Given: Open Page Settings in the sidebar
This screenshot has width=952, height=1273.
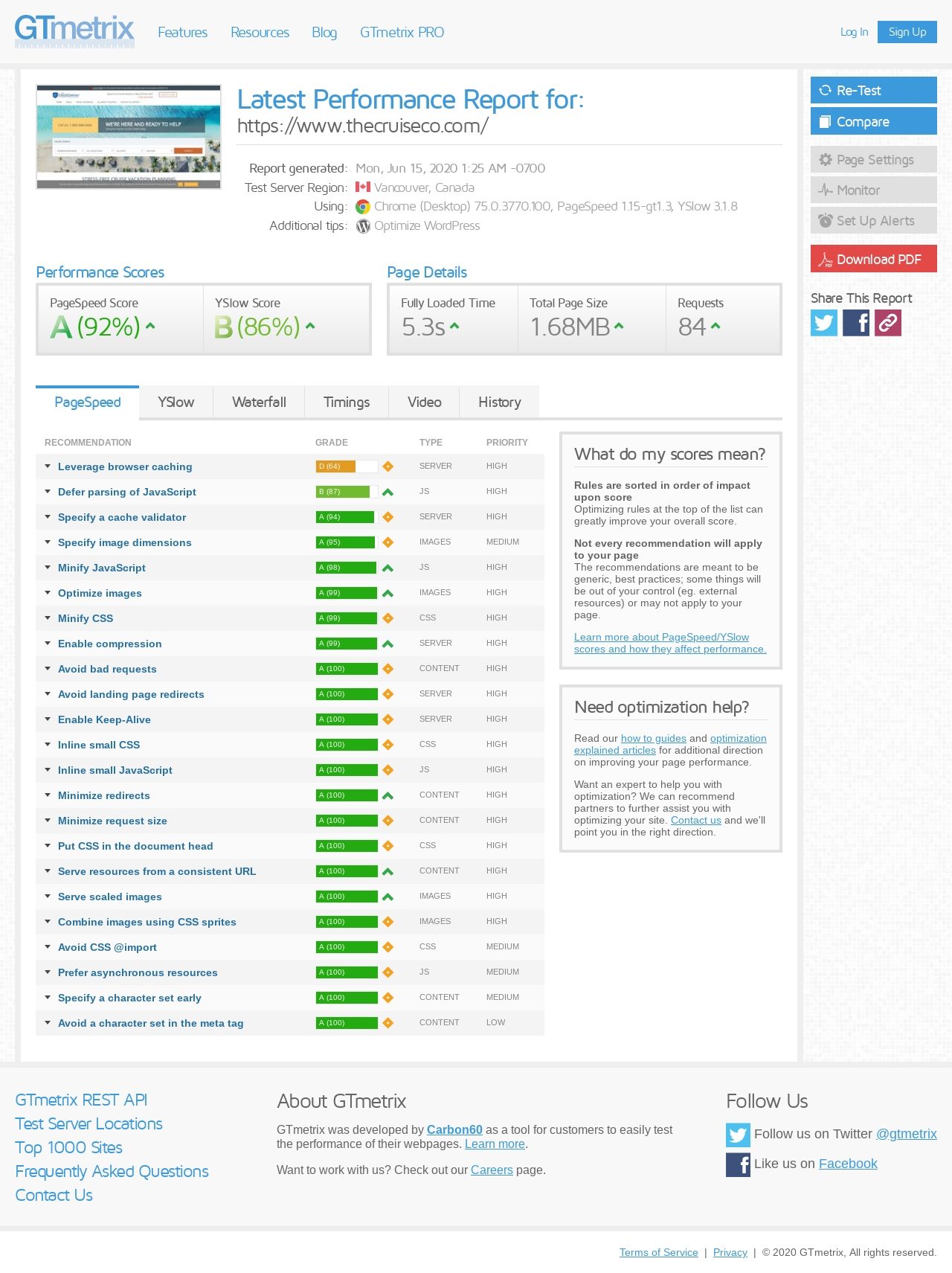Looking at the screenshot, I should (874, 159).
